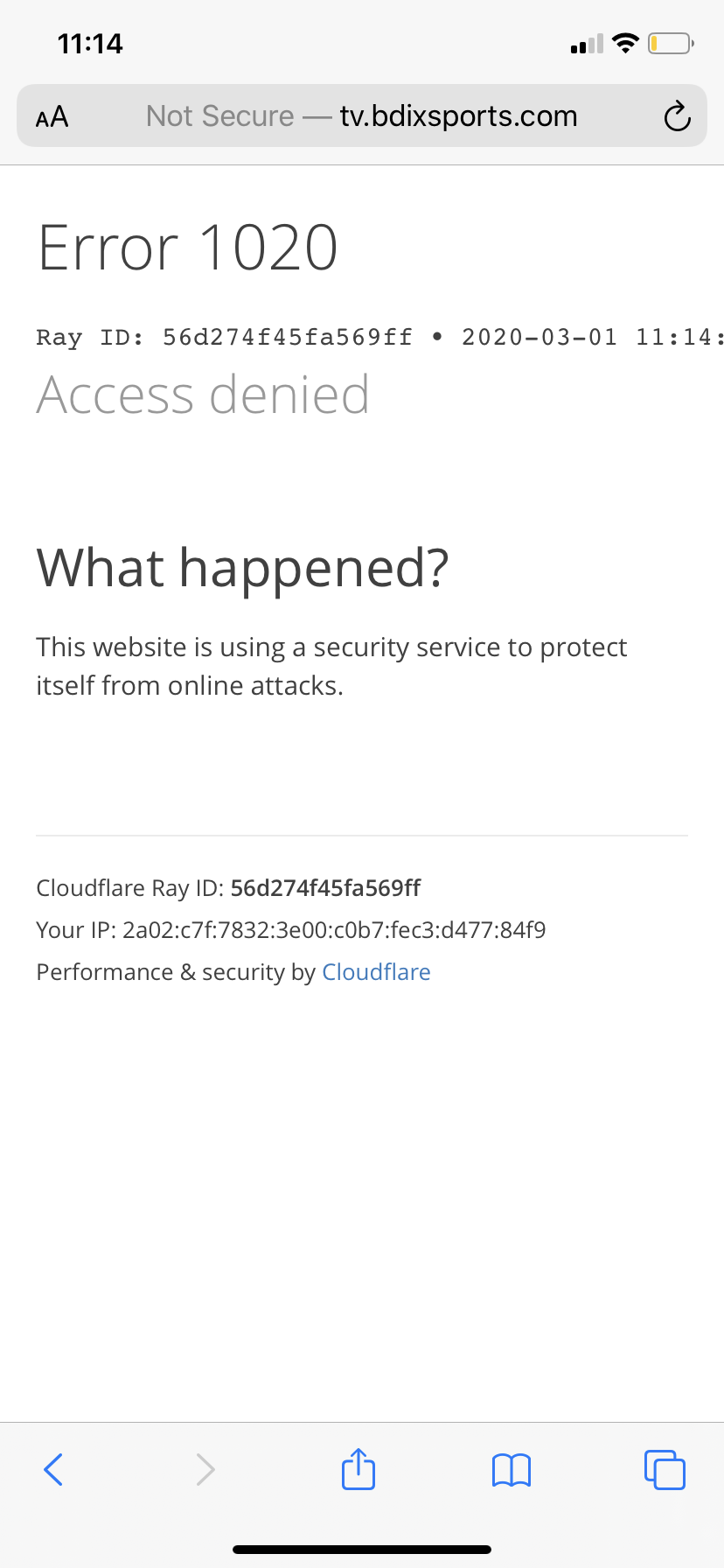
Task: Tap the Safari back arrow
Action: click(53, 1469)
